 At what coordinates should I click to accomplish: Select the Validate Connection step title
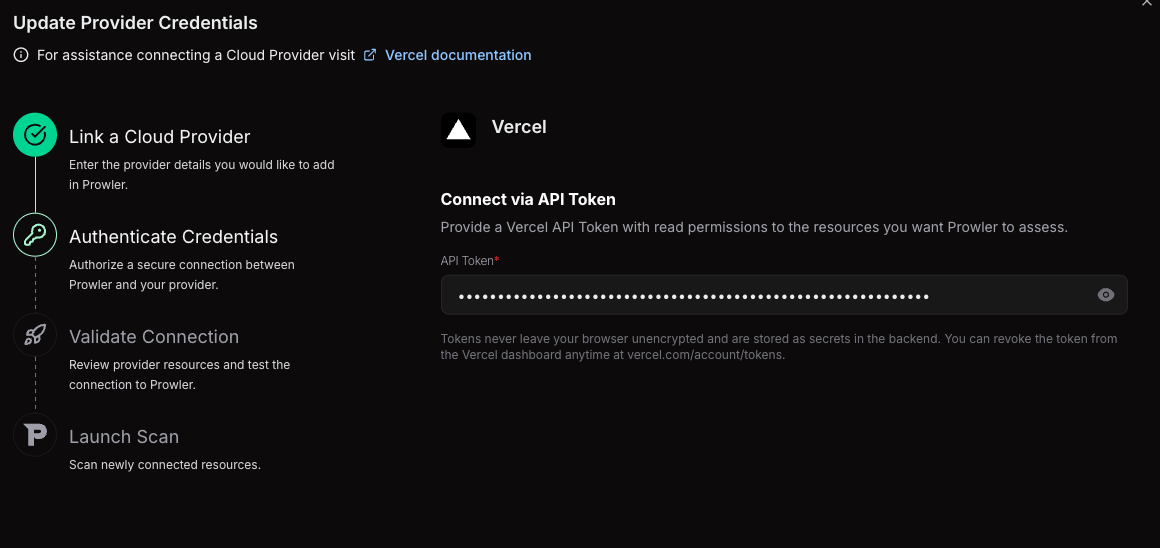pyautogui.click(x=154, y=336)
